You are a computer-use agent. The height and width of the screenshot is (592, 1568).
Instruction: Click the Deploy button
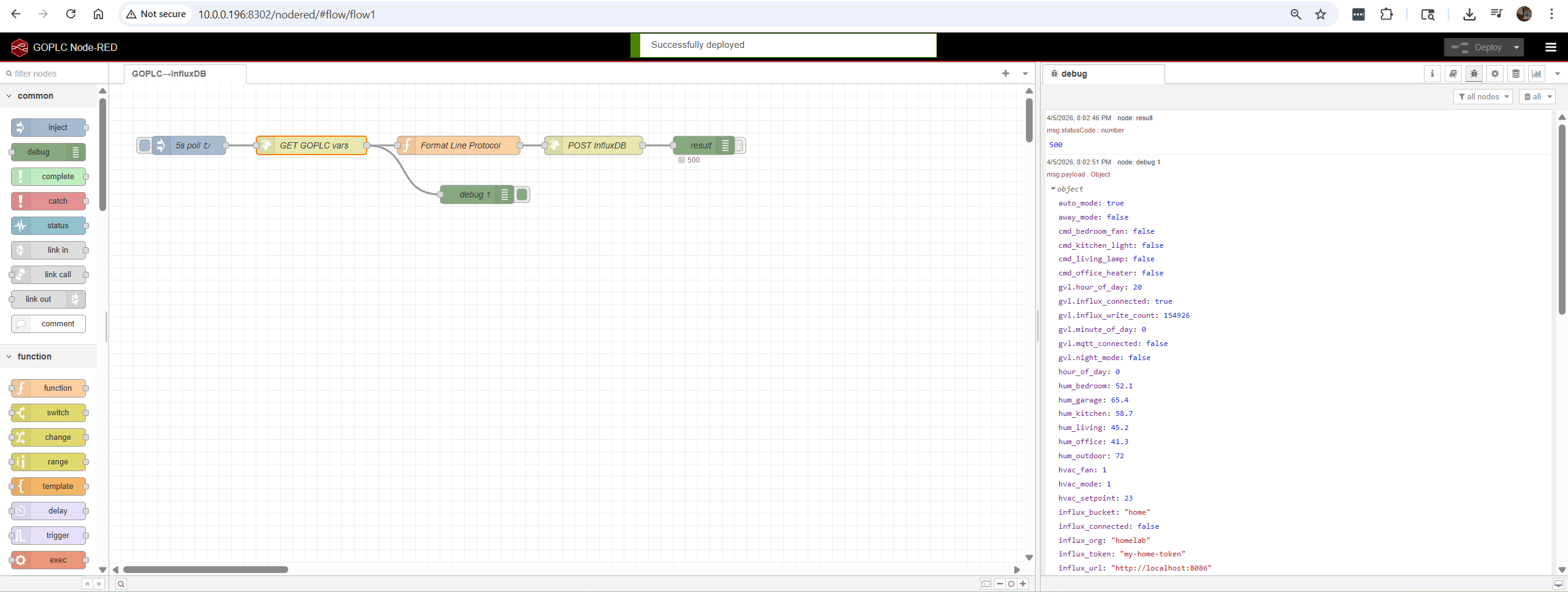[x=1477, y=47]
